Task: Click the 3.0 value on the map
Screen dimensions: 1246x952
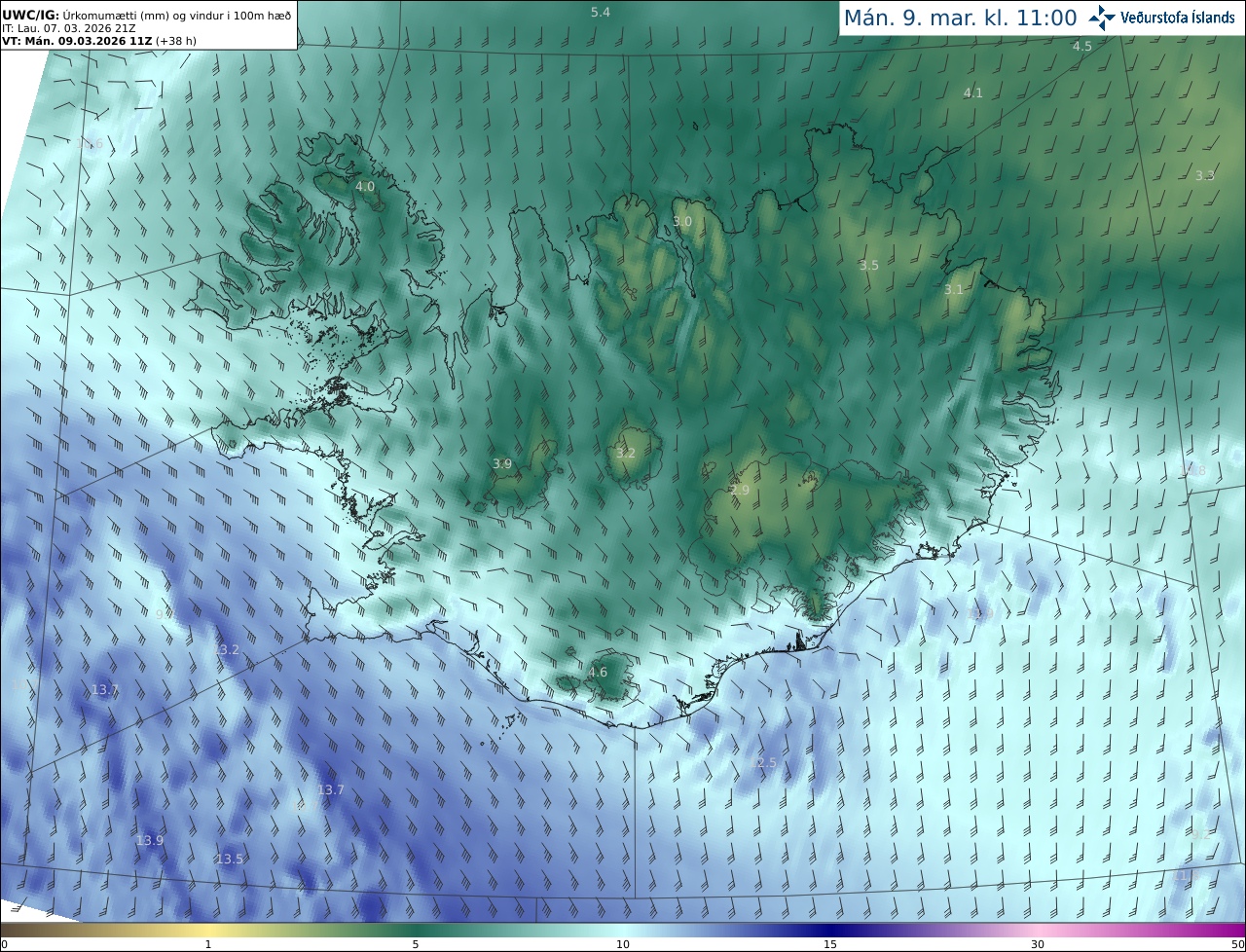Action: pos(682,222)
